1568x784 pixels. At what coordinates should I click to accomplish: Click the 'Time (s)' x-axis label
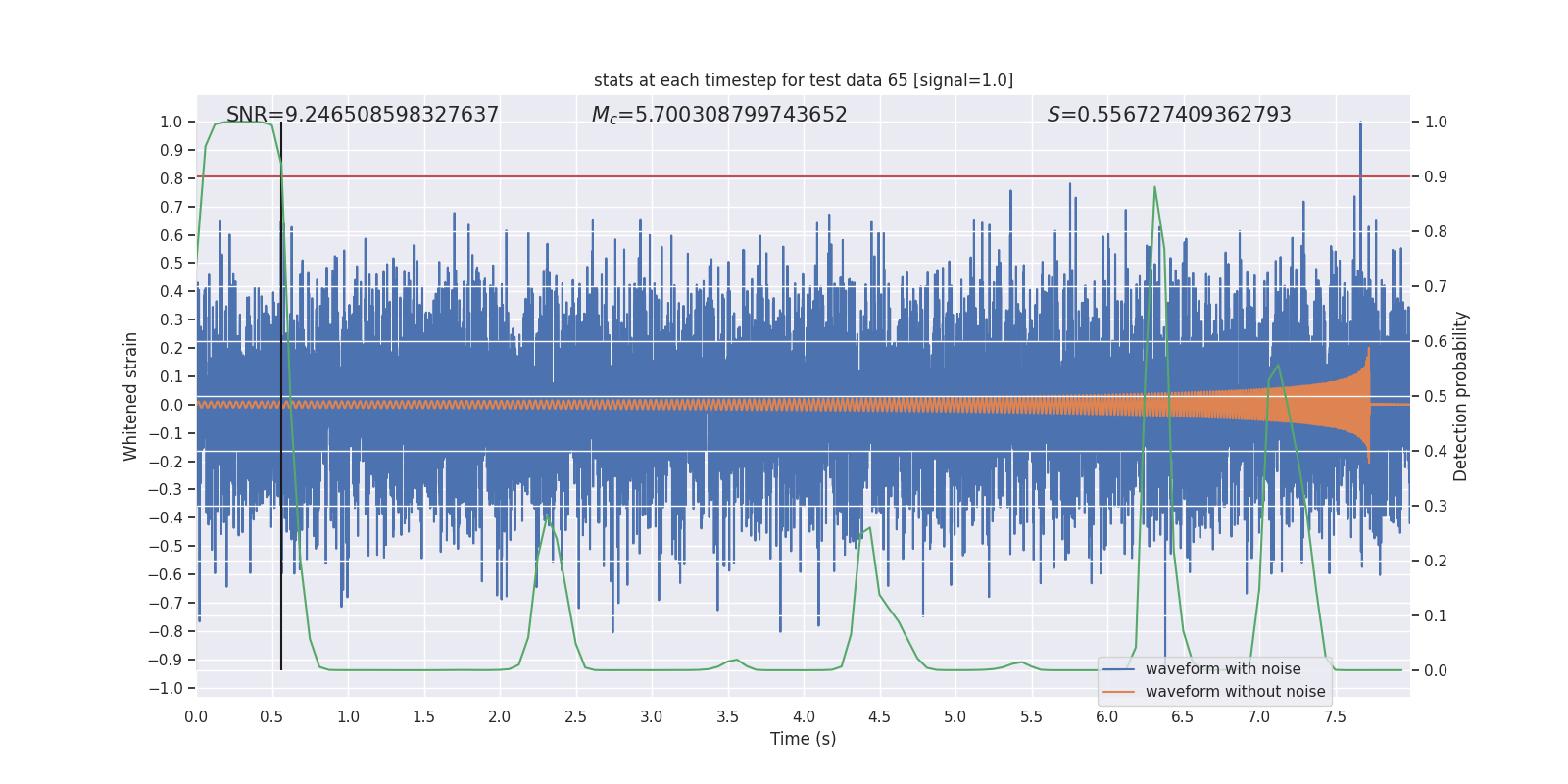(x=803, y=739)
